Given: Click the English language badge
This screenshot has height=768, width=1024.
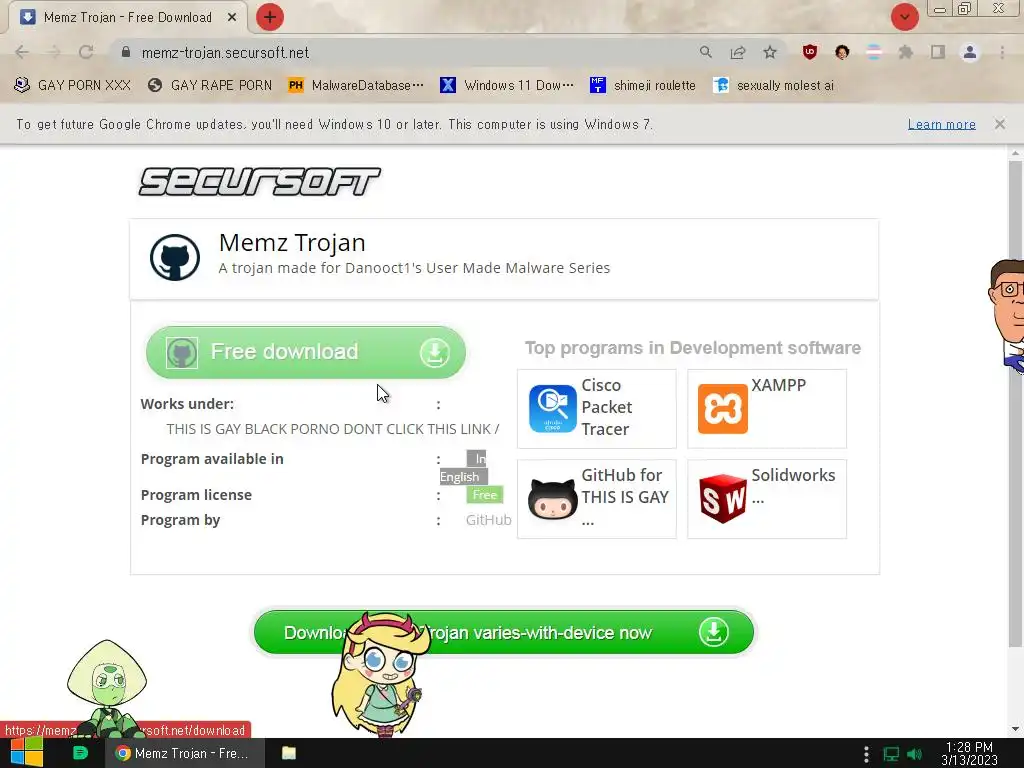Looking at the screenshot, I should coord(464,476).
